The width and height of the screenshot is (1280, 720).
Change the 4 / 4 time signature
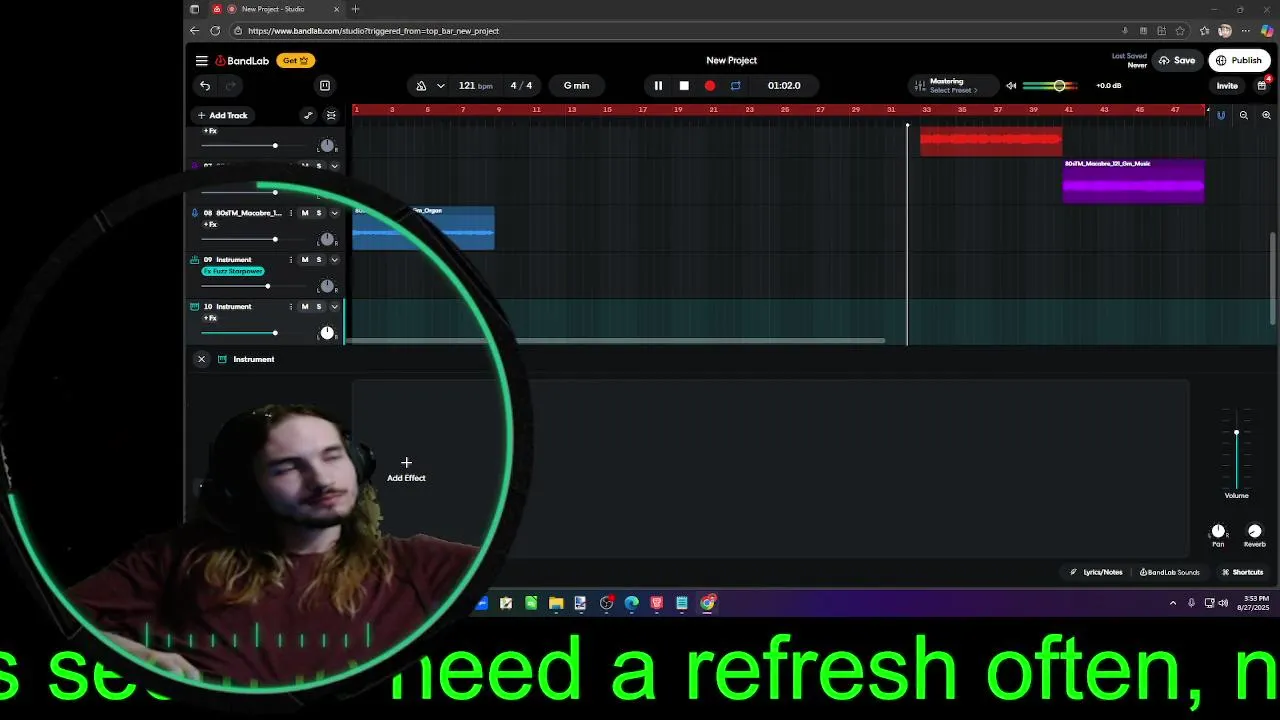(521, 86)
